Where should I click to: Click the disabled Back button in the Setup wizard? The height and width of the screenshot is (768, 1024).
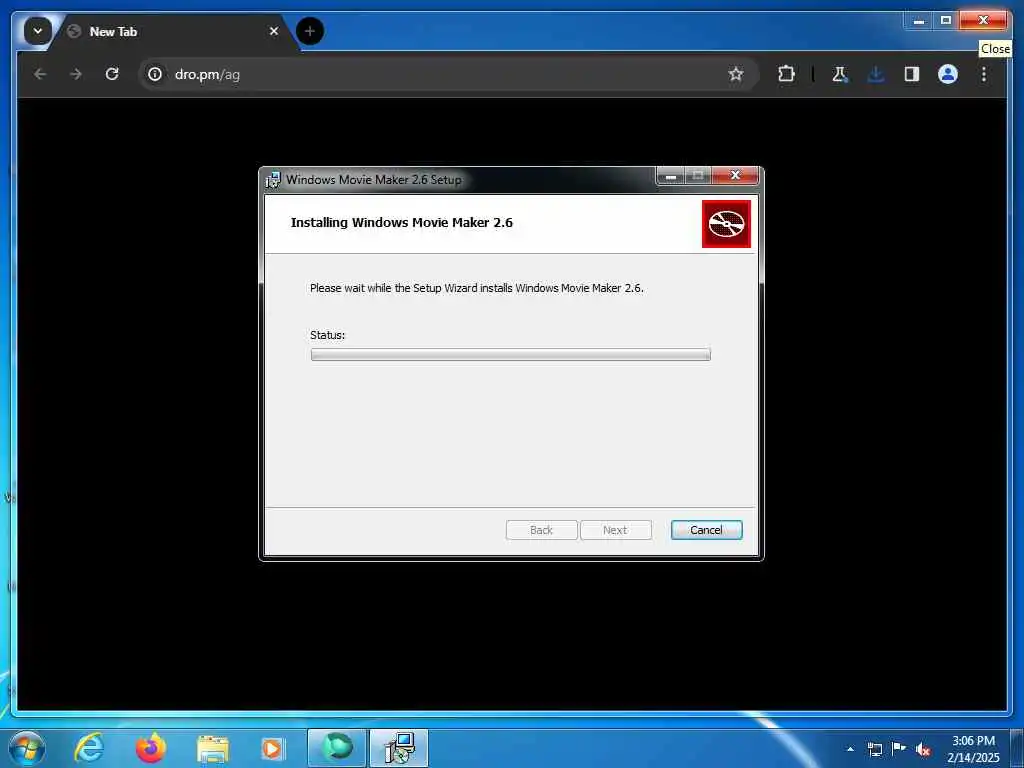(541, 530)
